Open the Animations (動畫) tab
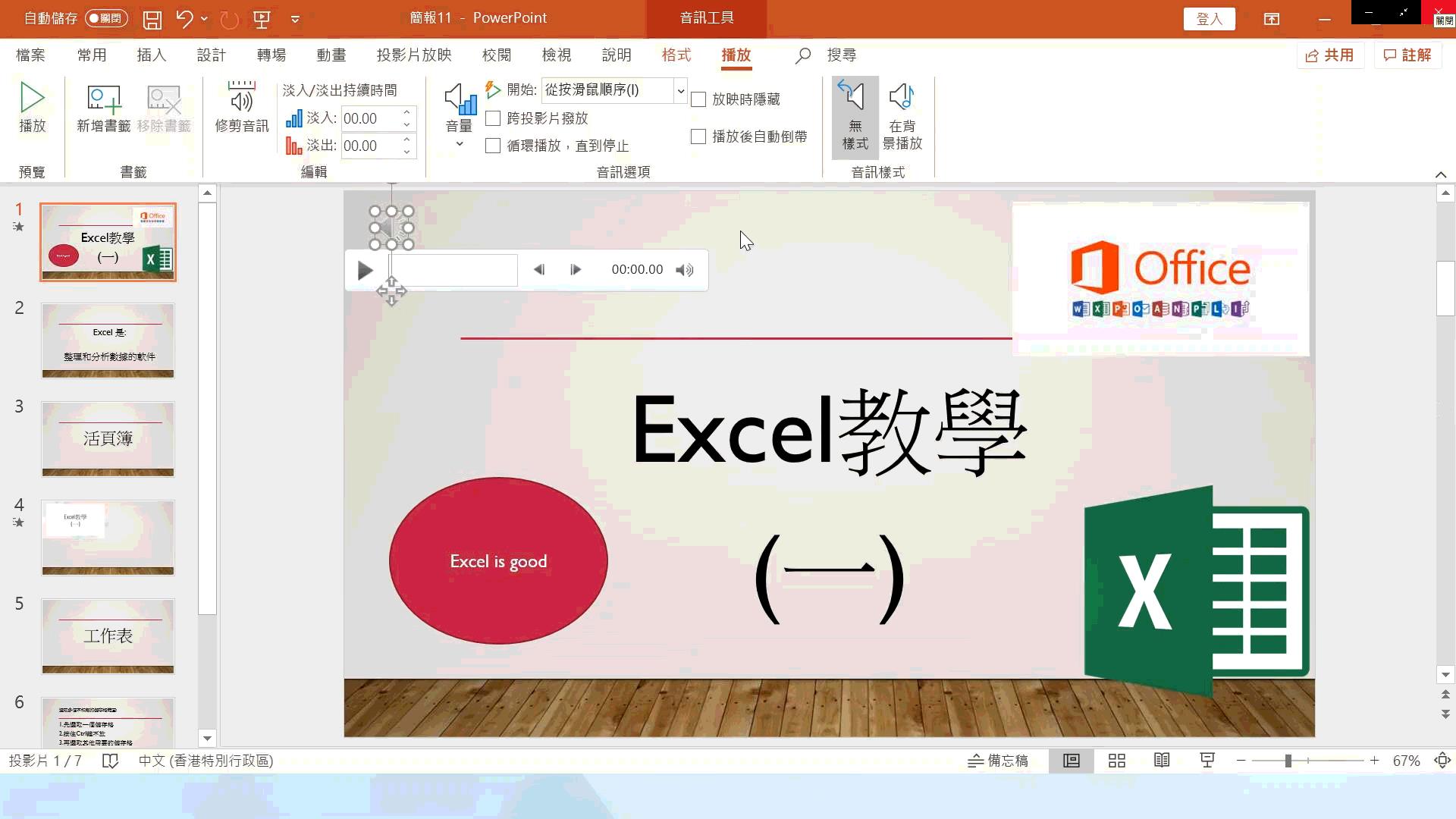The image size is (1456, 819). click(x=331, y=55)
